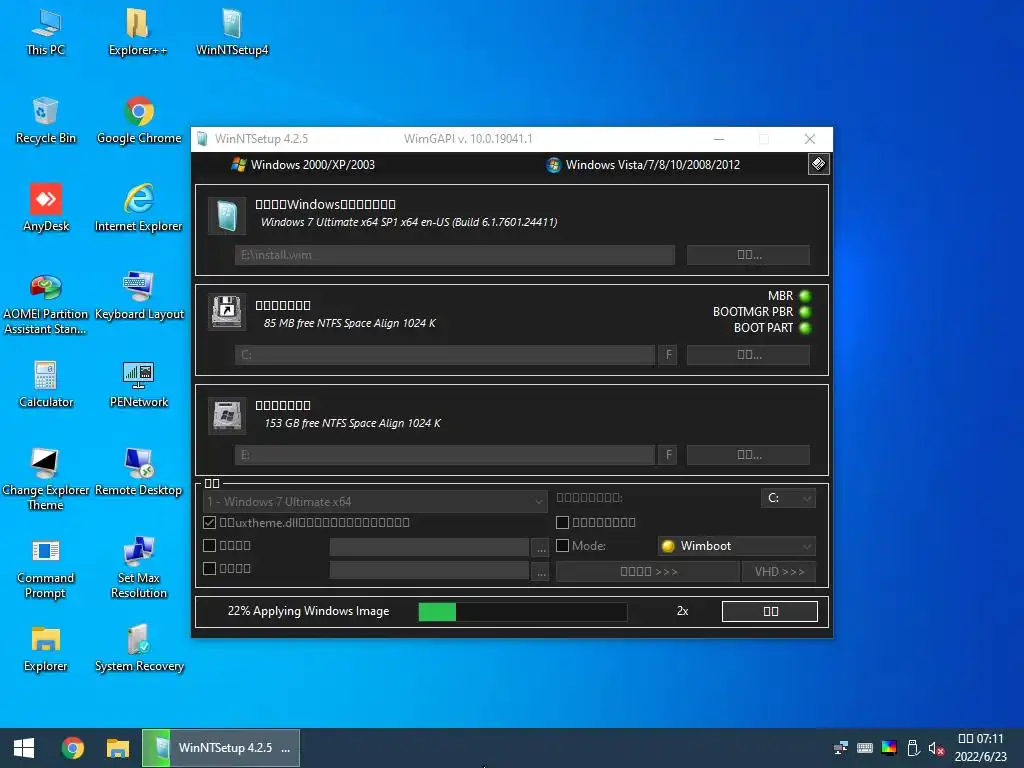Toggle the uxtheme.dll patch checkbox
The image size is (1024, 768).
click(x=210, y=522)
